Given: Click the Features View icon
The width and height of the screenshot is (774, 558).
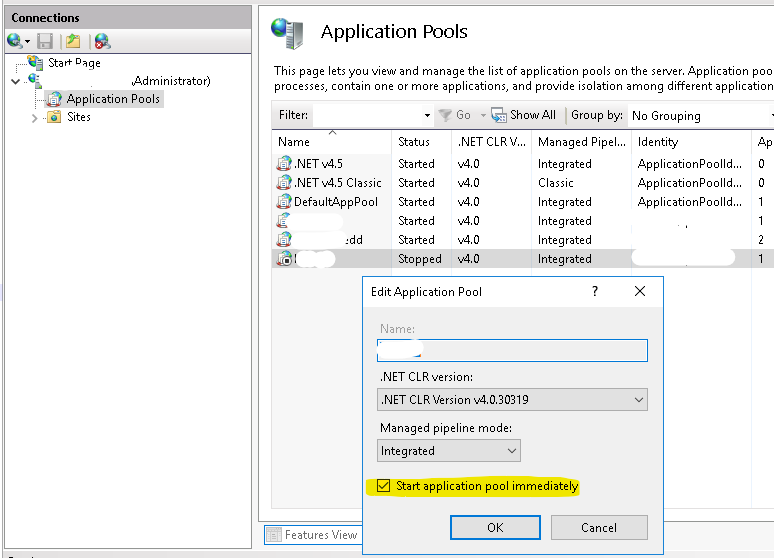Looking at the screenshot, I should [x=274, y=535].
